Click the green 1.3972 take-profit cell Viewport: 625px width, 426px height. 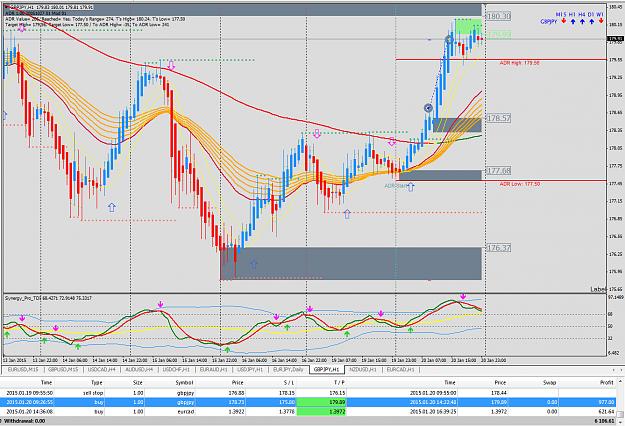click(x=321, y=411)
